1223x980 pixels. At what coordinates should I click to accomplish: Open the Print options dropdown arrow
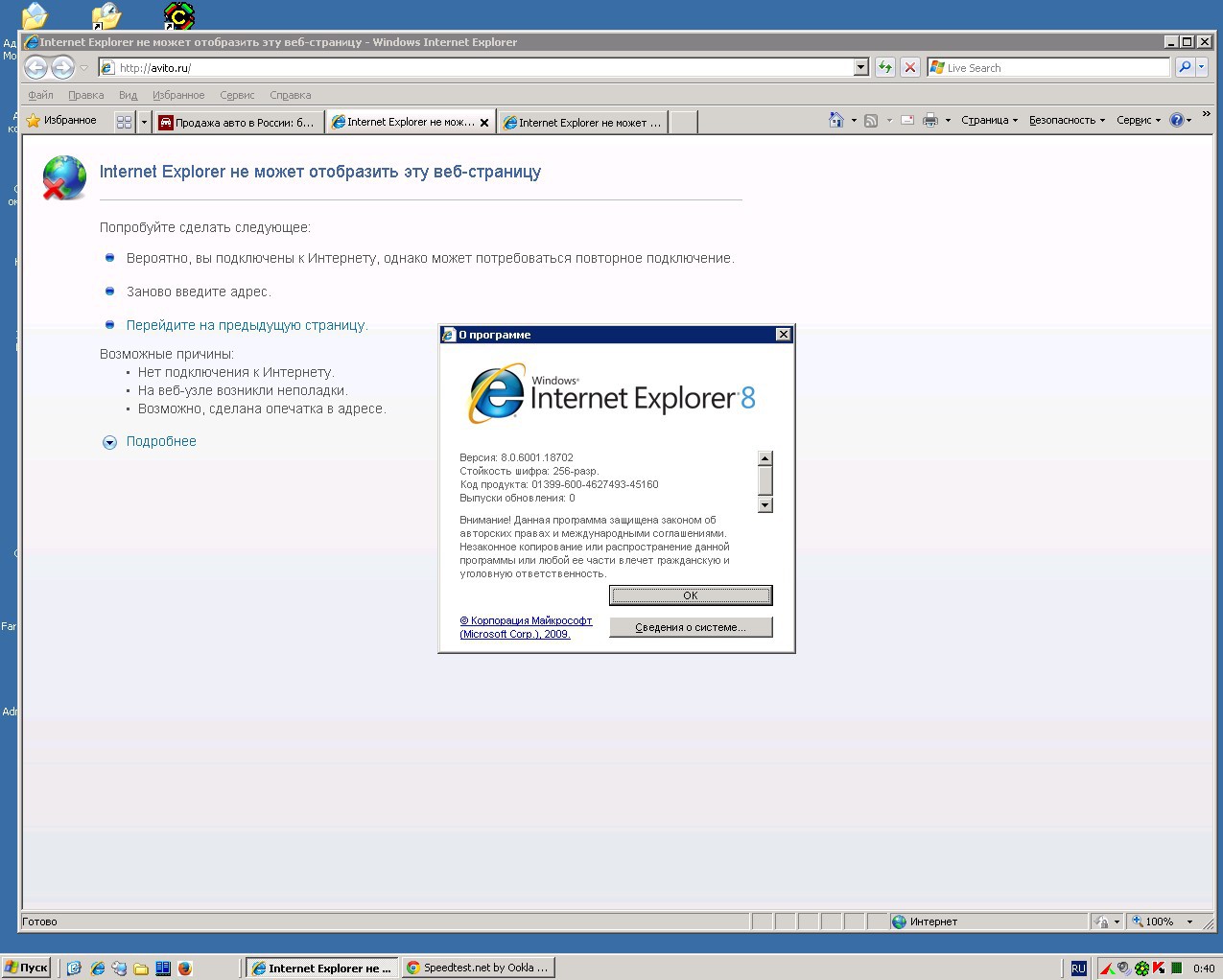click(948, 121)
